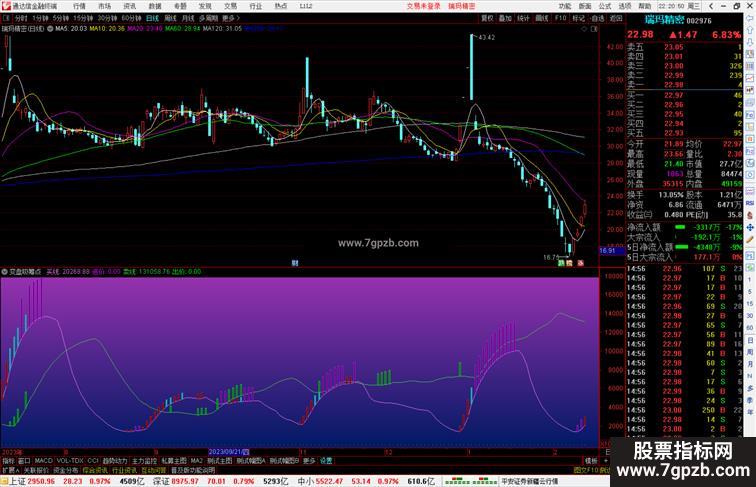Click the 买一 bid price row
This screenshot has height=487, width=756.
tap(685, 95)
